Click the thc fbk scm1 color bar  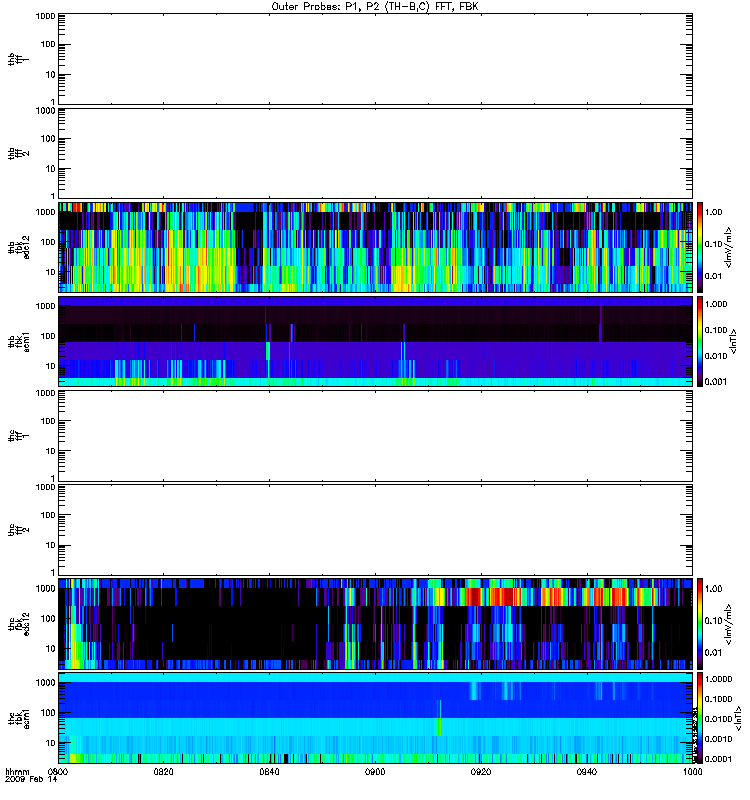[x=700, y=717]
